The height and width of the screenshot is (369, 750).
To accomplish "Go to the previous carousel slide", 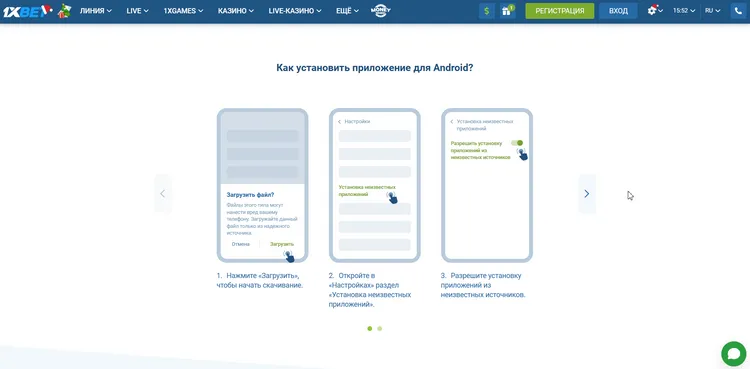I will (163, 193).
